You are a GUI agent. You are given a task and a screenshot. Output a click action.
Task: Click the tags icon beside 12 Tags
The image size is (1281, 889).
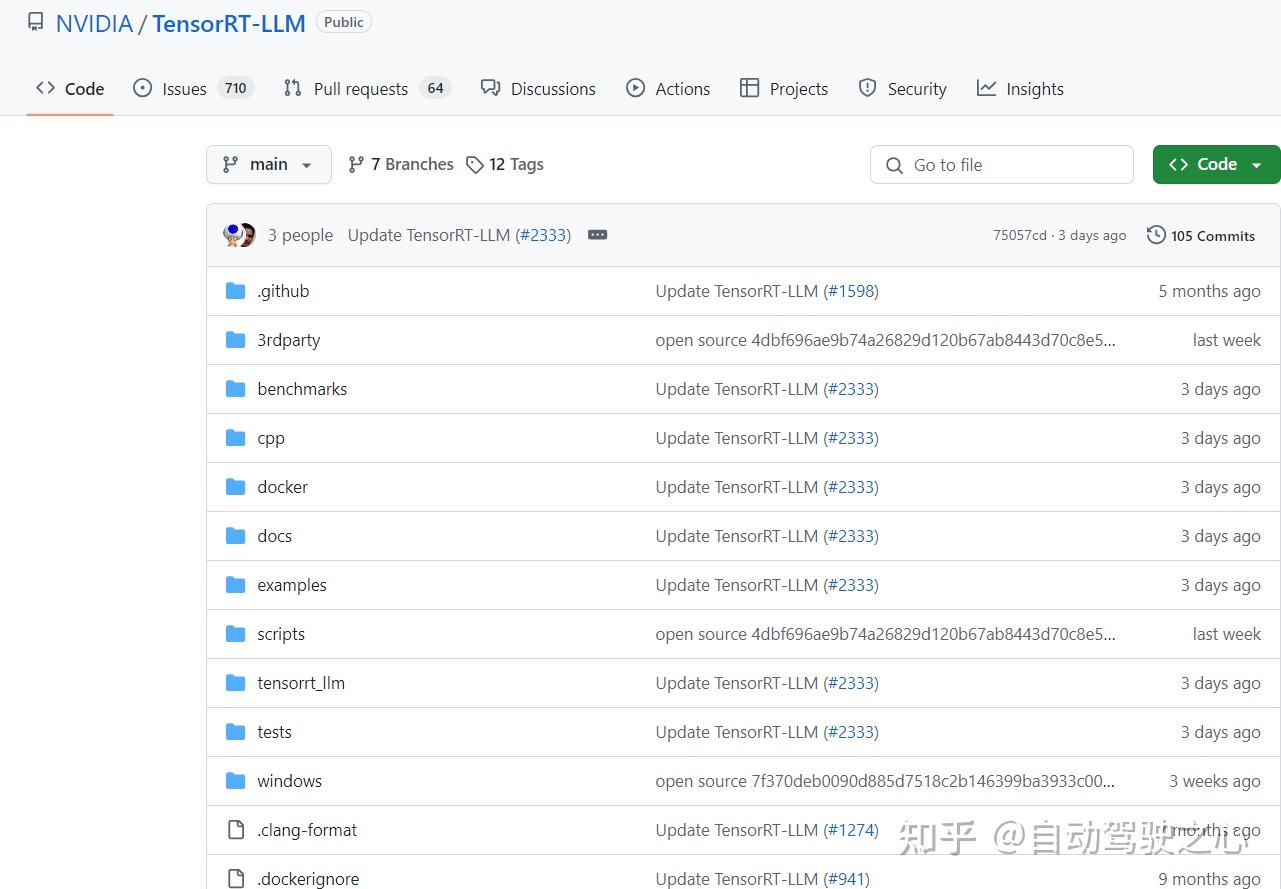click(x=475, y=165)
